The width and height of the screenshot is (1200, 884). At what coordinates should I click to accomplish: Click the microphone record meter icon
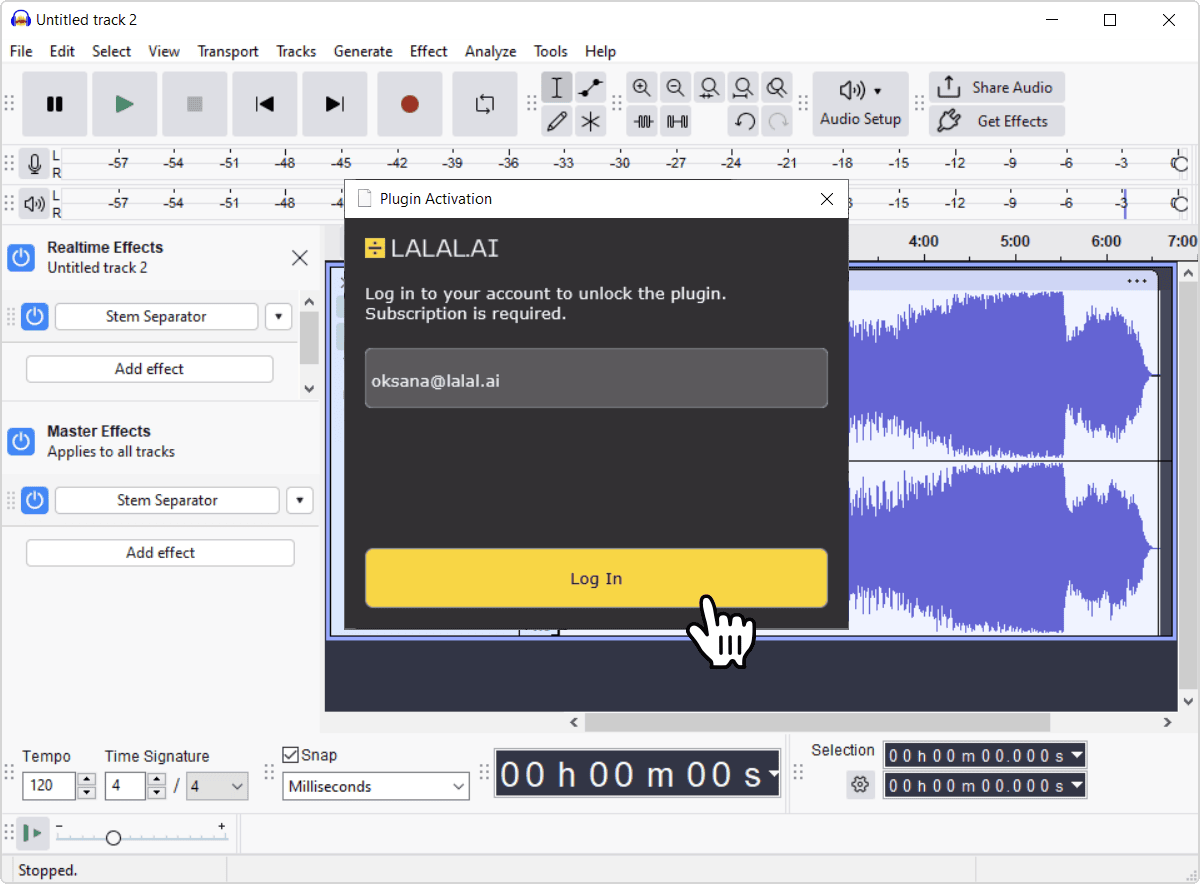(x=35, y=163)
